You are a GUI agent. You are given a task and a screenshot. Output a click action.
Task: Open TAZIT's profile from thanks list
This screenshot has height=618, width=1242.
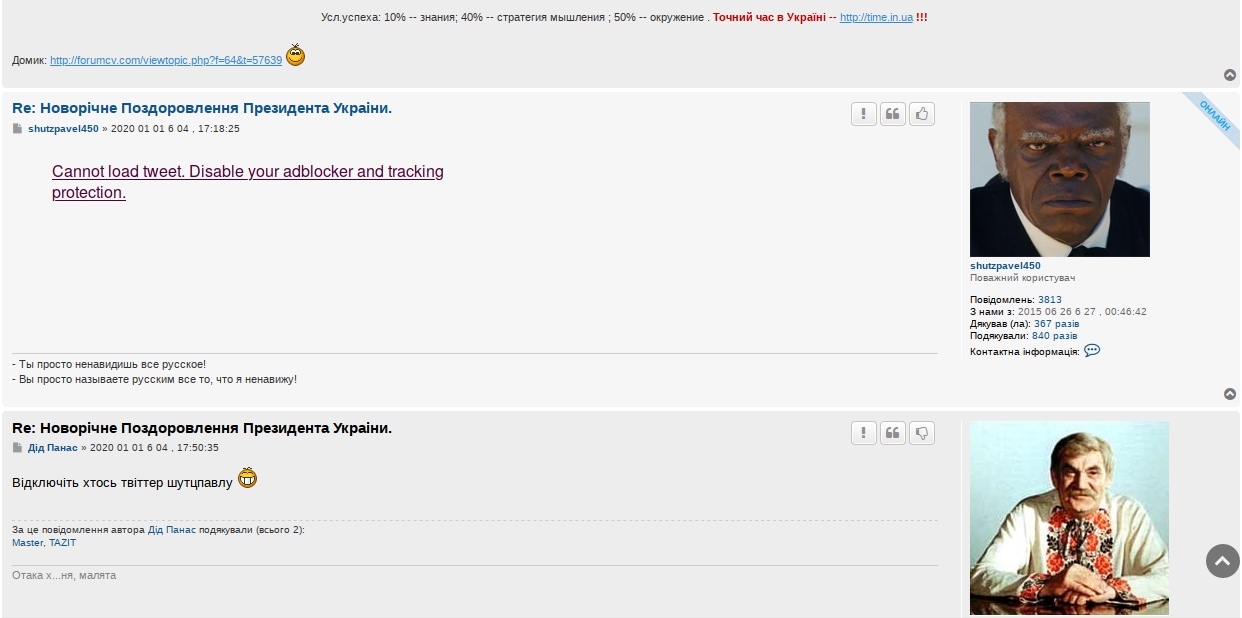62,543
